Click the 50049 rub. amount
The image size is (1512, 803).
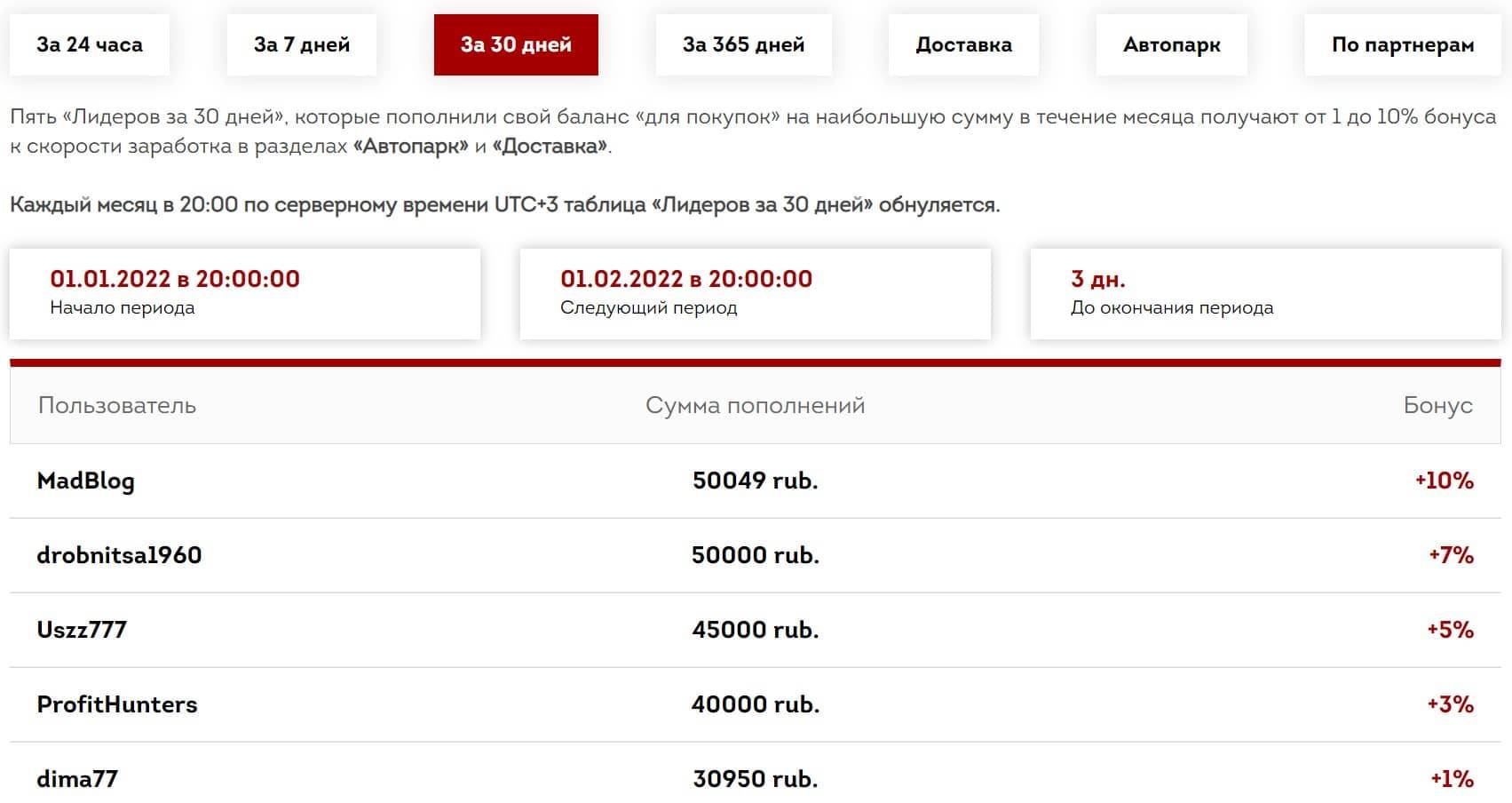click(756, 481)
